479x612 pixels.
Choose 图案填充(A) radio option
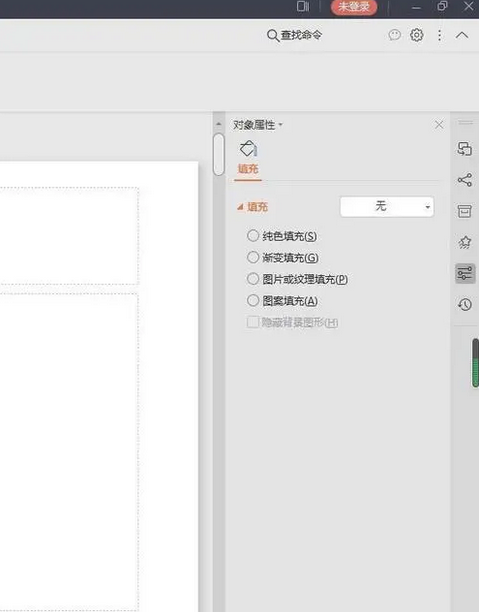(x=253, y=300)
